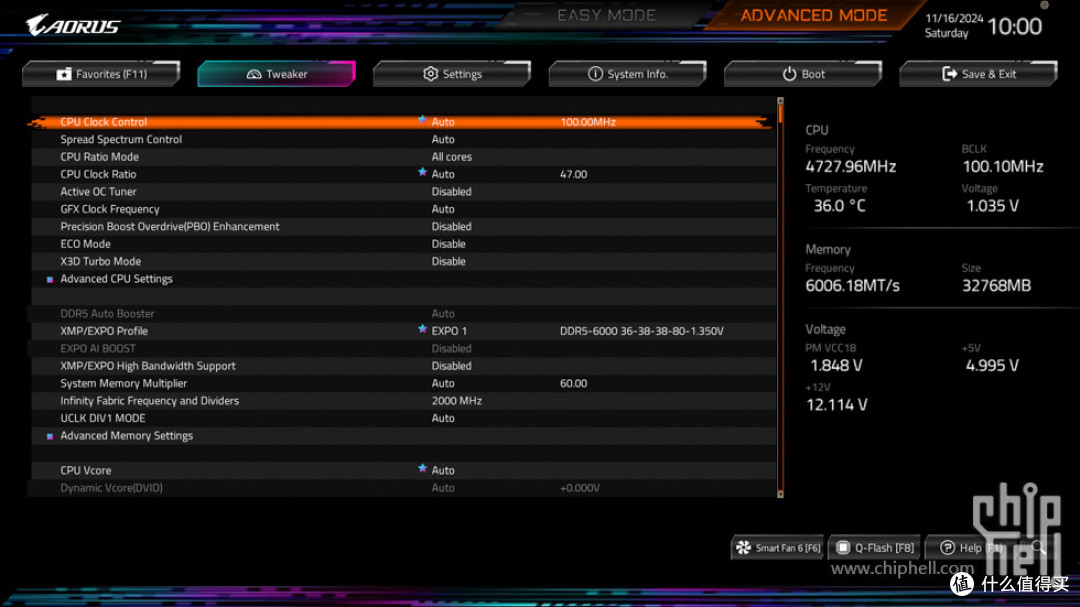This screenshot has height=607, width=1080.
Task: Select the Active OC Tuner label
Action: coord(98,192)
